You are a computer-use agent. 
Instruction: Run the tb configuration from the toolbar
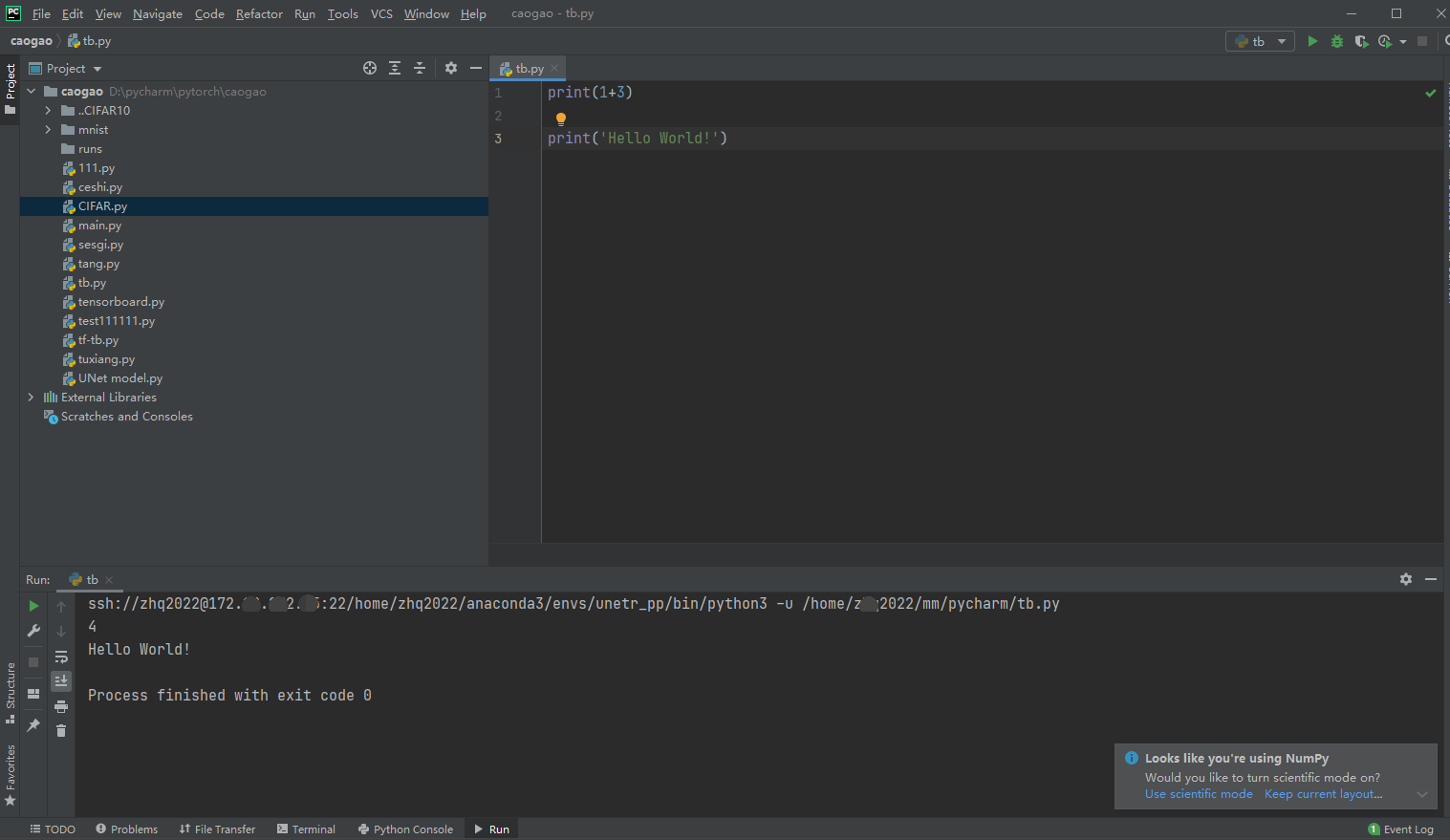pos(1312,41)
